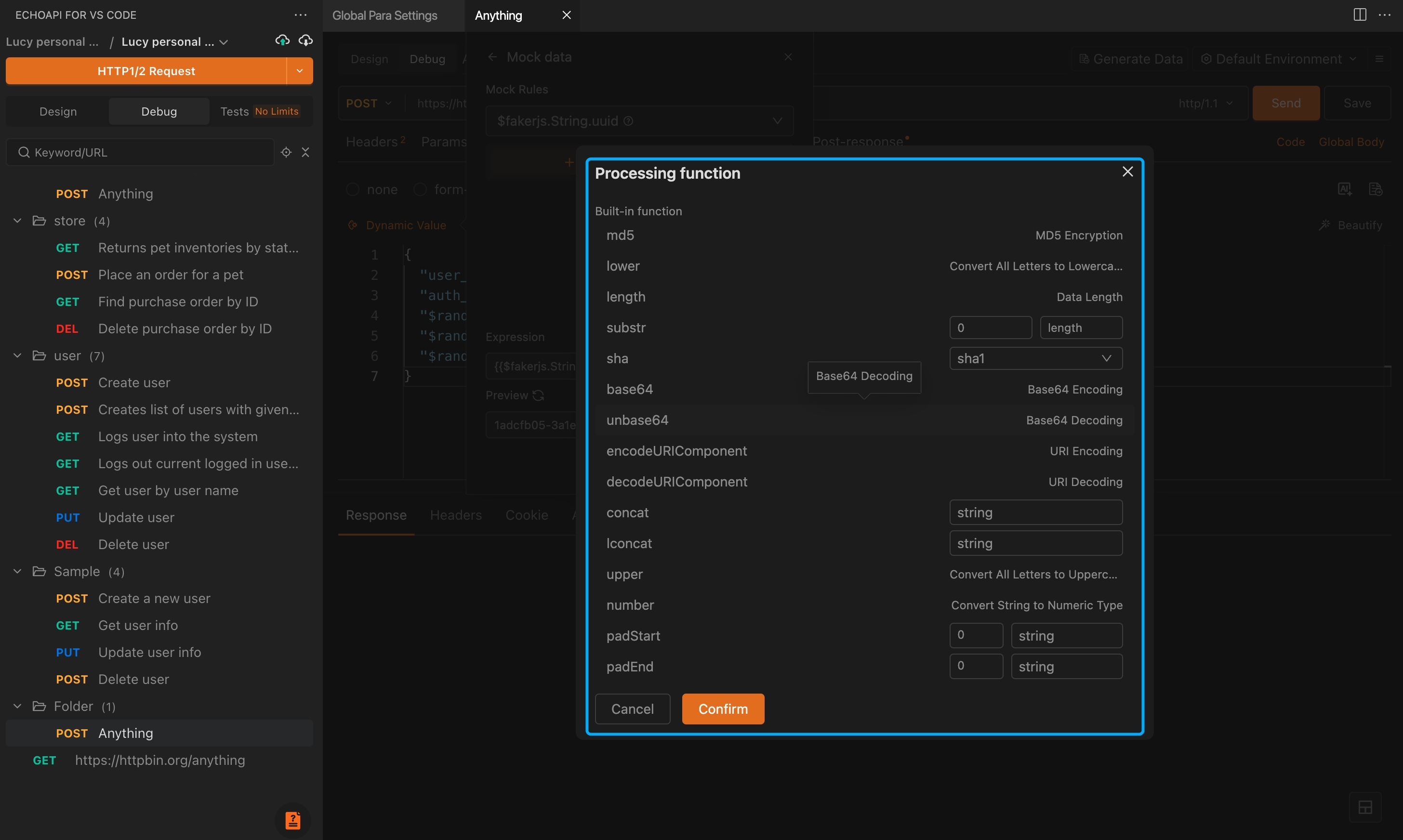The width and height of the screenshot is (1403, 840).
Task: Click the padStart number field
Action: pyautogui.click(x=976, y=636)
